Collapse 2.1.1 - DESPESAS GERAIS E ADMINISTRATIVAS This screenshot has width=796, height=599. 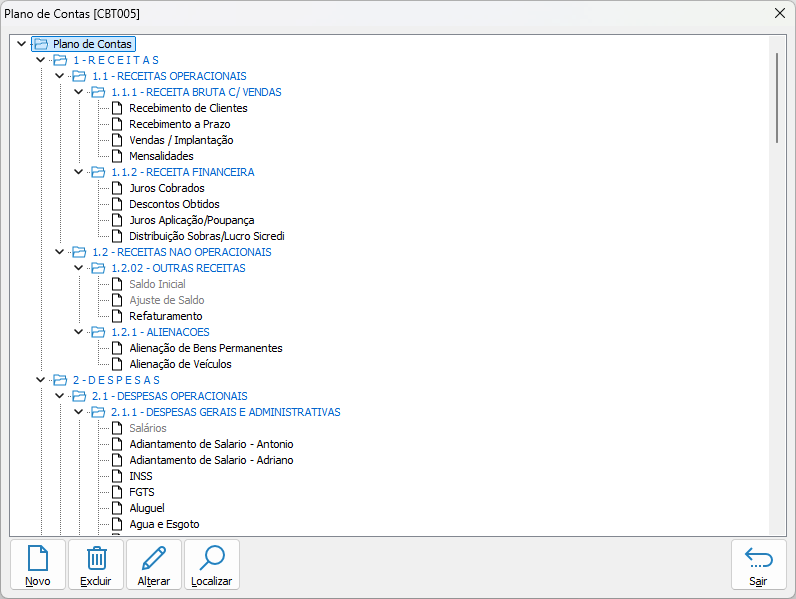point(79,412)
